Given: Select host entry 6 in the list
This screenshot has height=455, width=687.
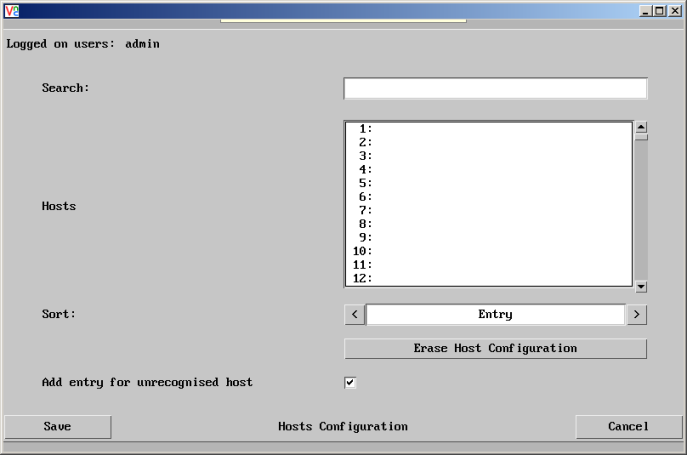Looking at the screenshot, I should click(489, 197).
